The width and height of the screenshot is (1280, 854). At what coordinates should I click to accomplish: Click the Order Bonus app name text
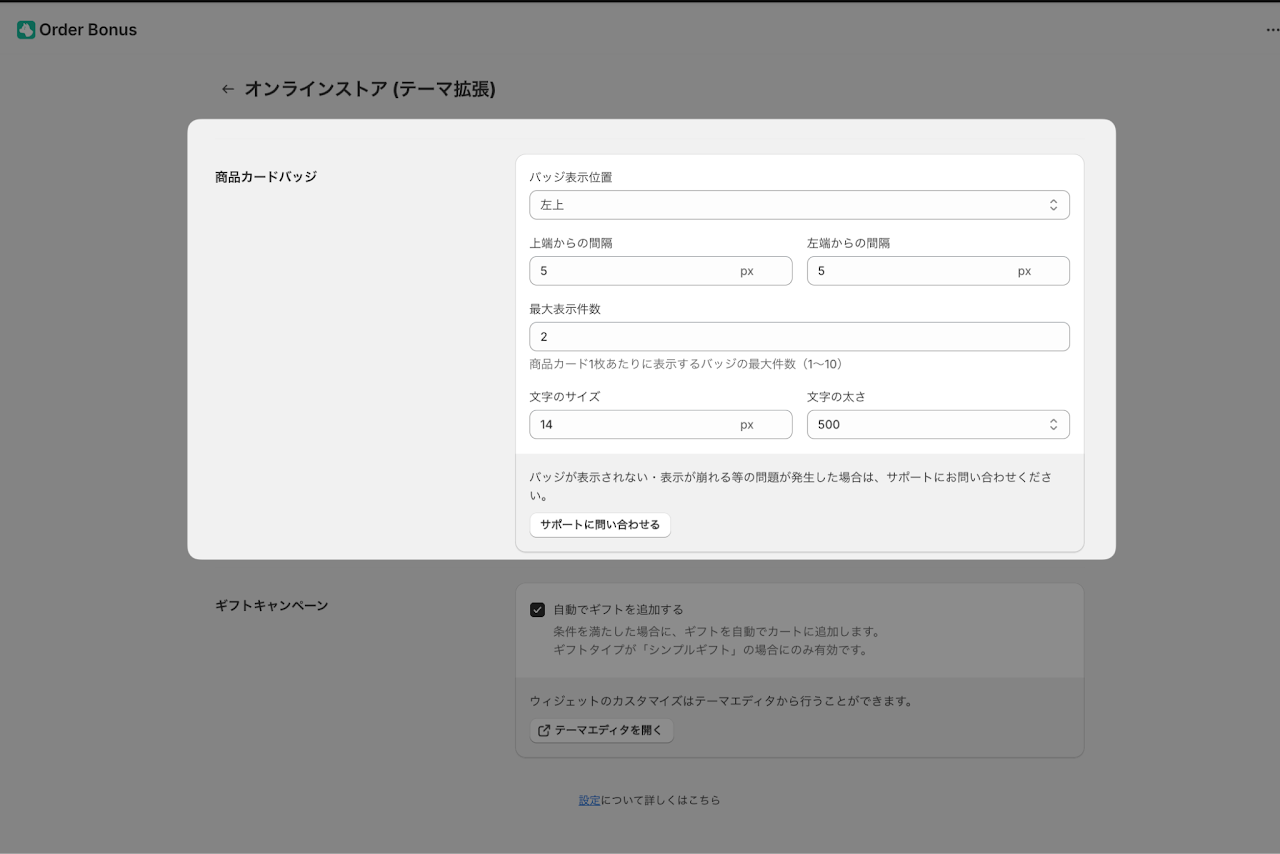[88, 30]
